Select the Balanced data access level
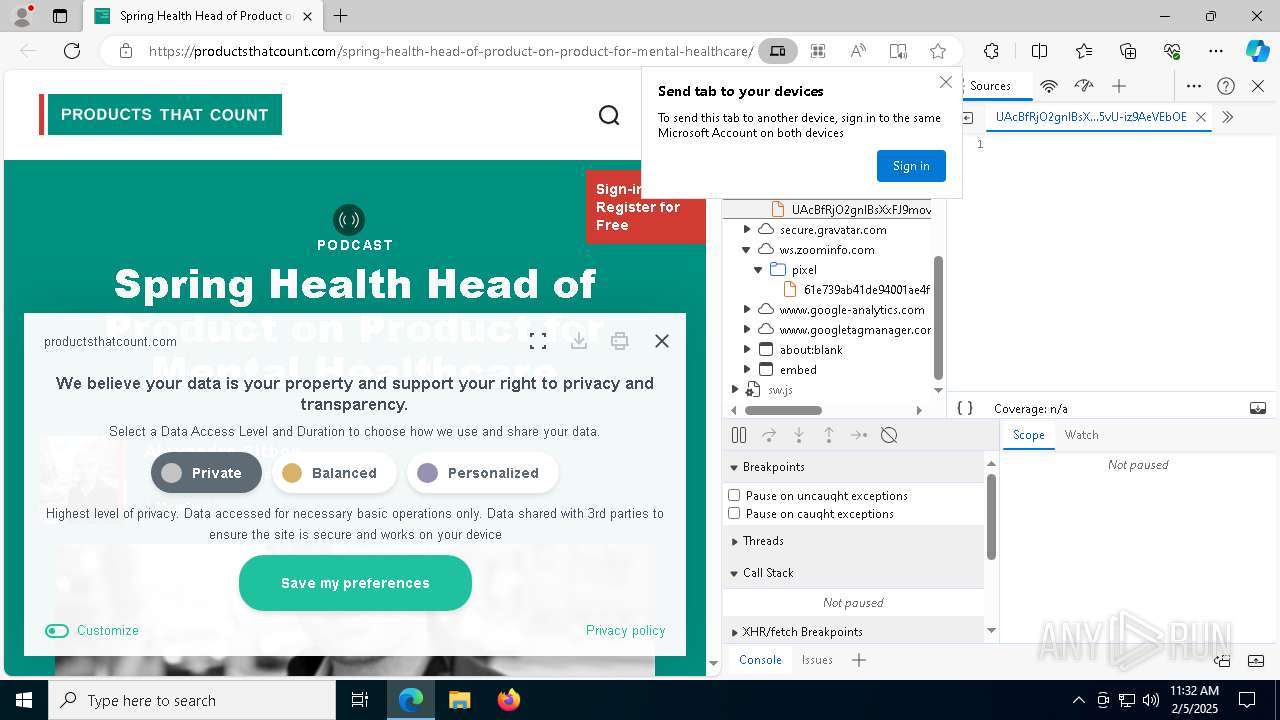The width and height of the screenshot is (1280, 720). (334, 473)
